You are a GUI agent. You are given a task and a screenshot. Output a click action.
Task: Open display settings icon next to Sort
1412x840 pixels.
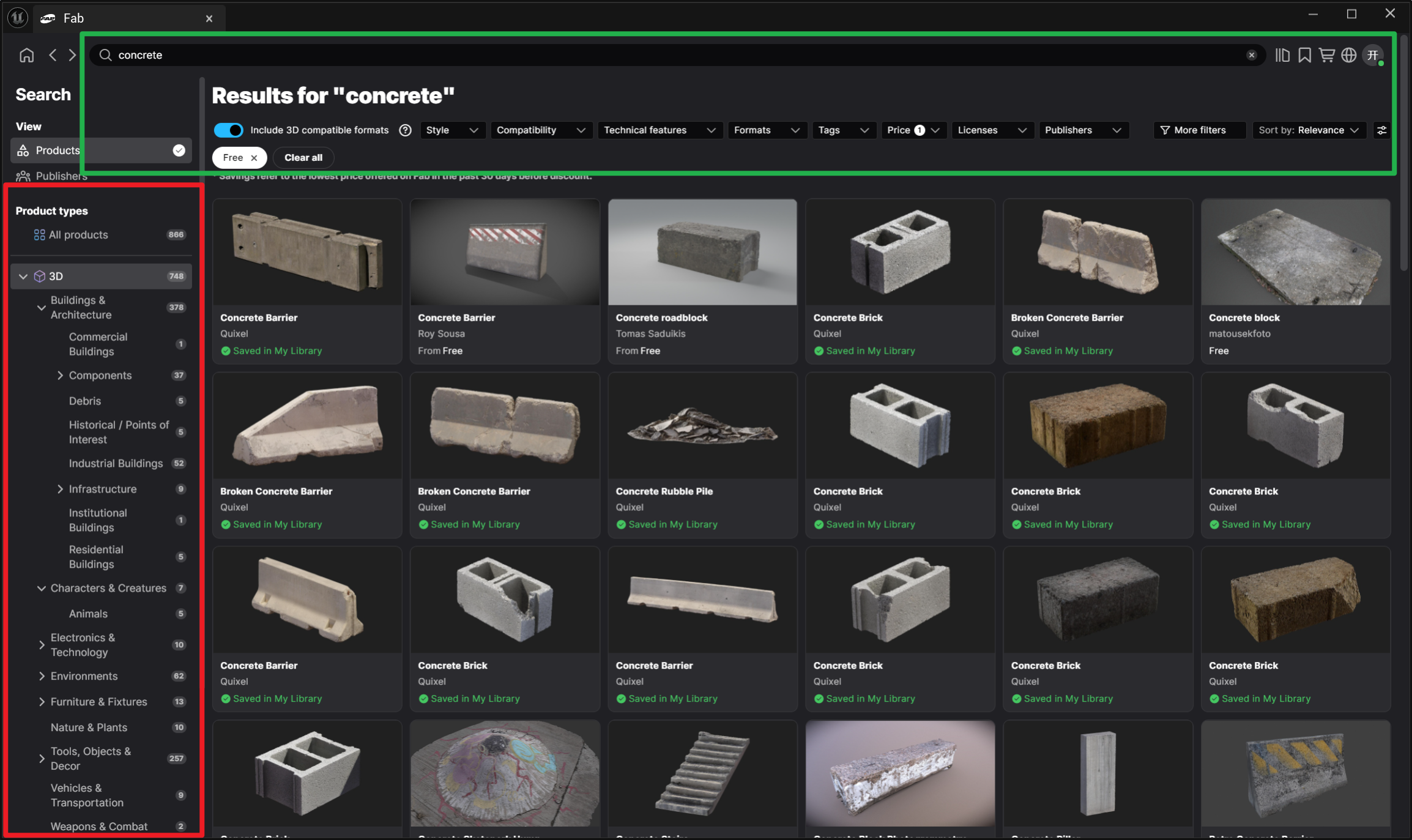(1381, 130)
